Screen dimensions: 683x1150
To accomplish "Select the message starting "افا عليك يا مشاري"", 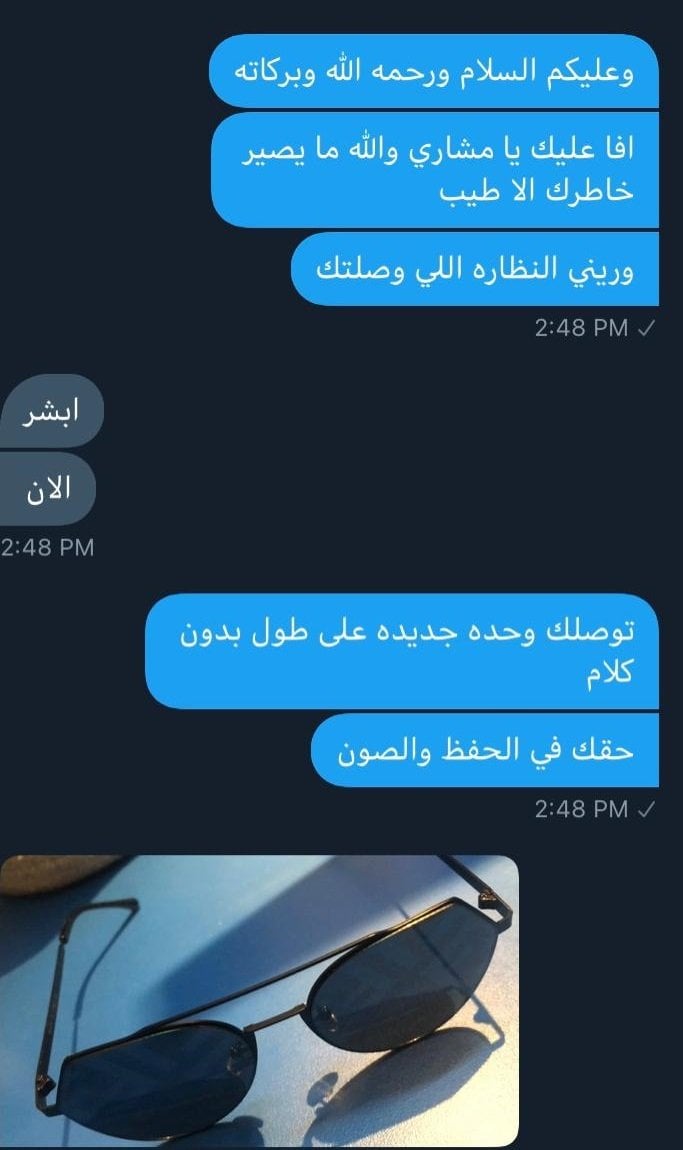I will (435, 170).
